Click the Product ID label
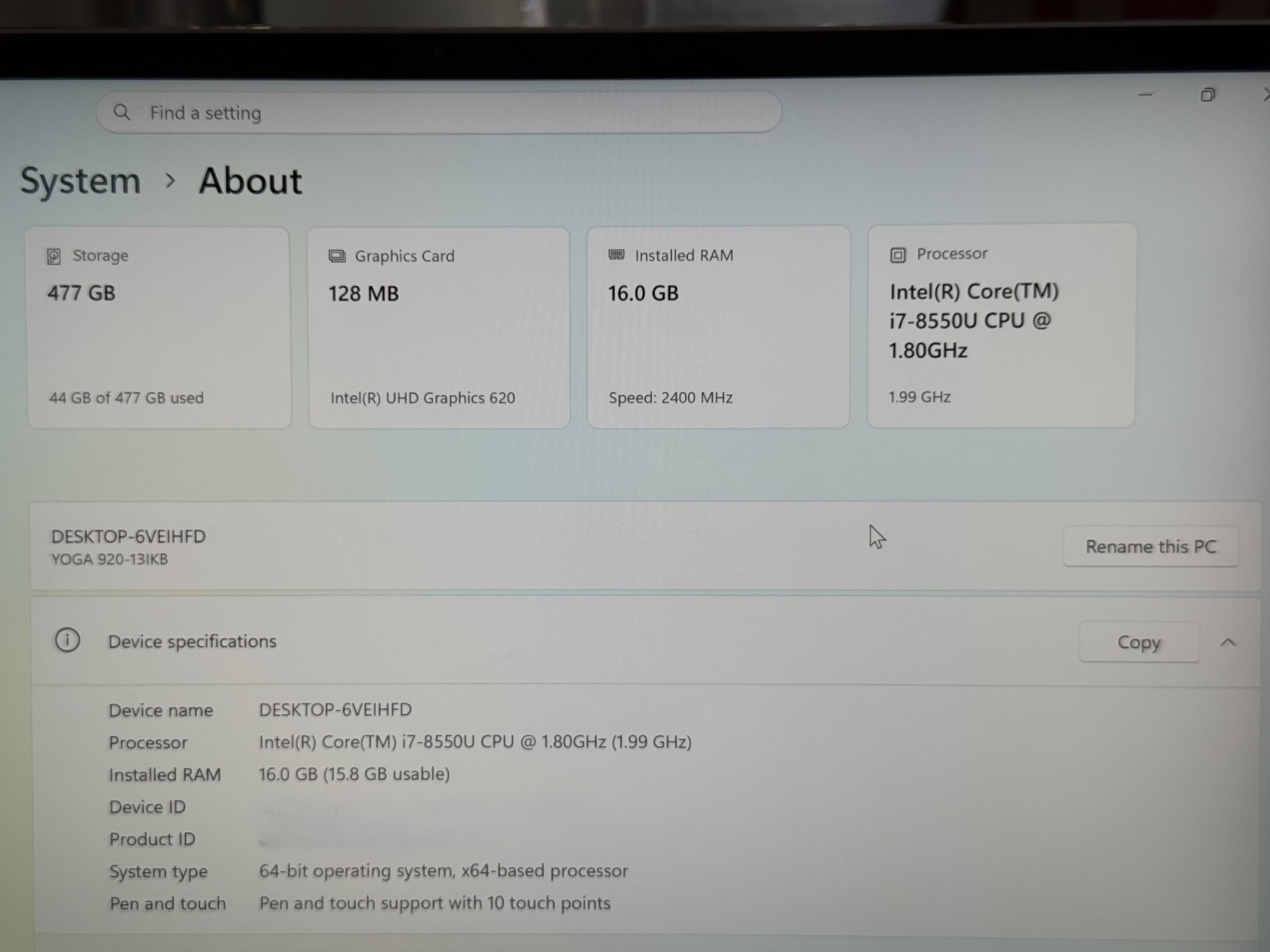 [x=153, y=839]
